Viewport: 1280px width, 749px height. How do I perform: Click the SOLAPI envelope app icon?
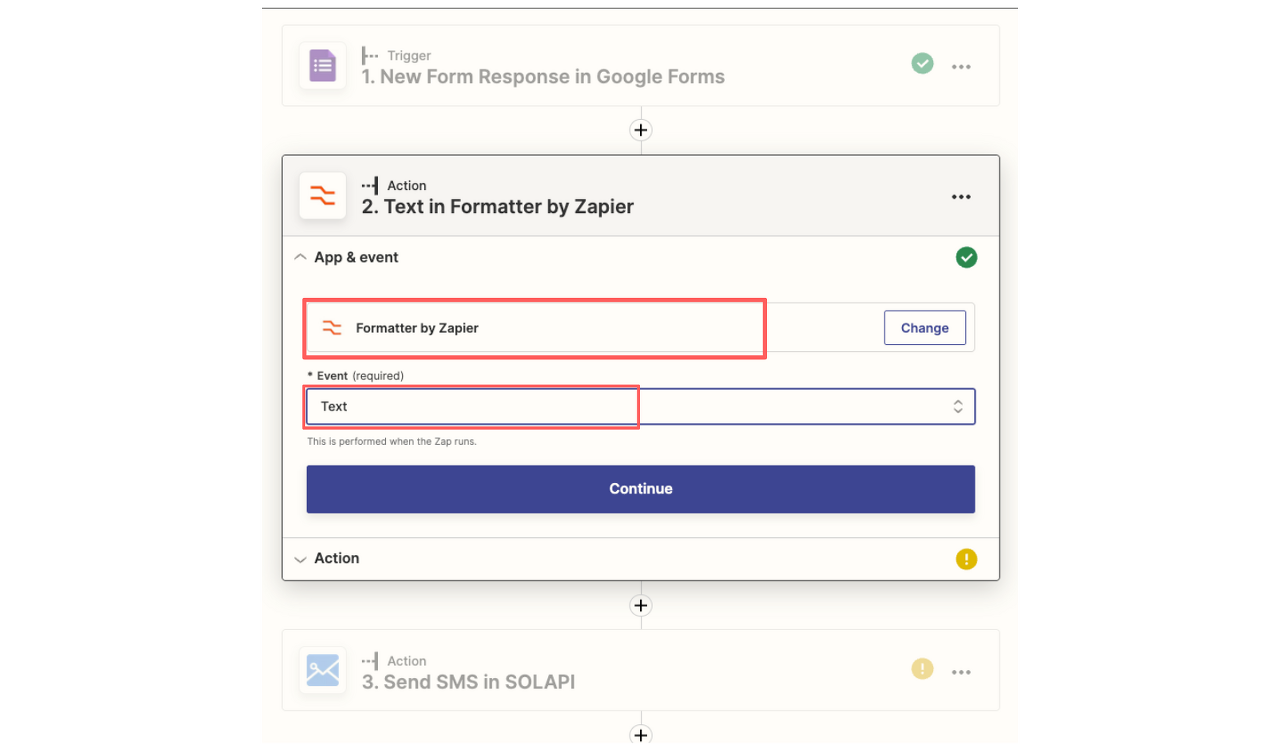coord(323,670)
